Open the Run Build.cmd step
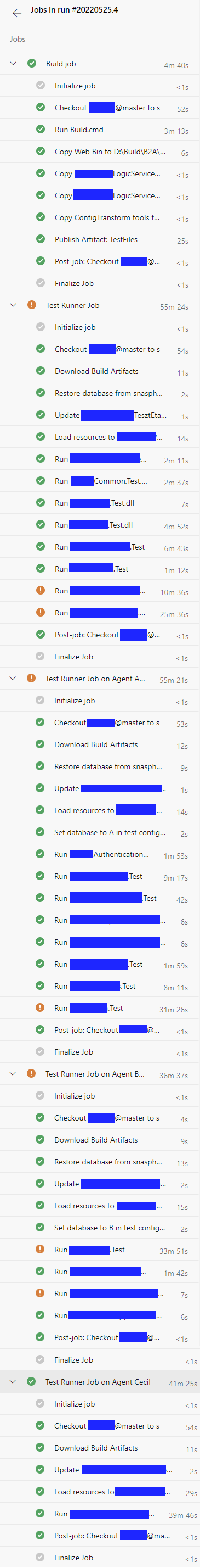Viewport: 200px width, 1568px height. click(x=100, y=130)
